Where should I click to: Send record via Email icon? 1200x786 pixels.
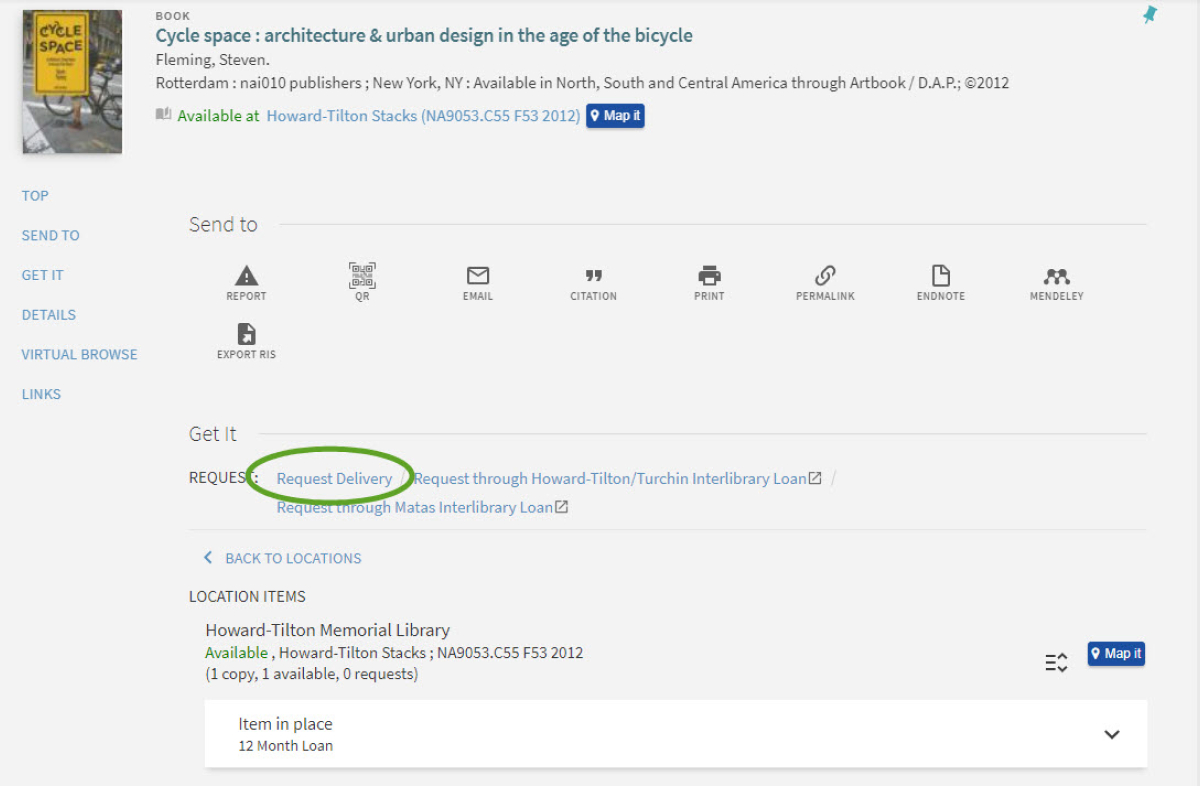click(x=478, y=277)
